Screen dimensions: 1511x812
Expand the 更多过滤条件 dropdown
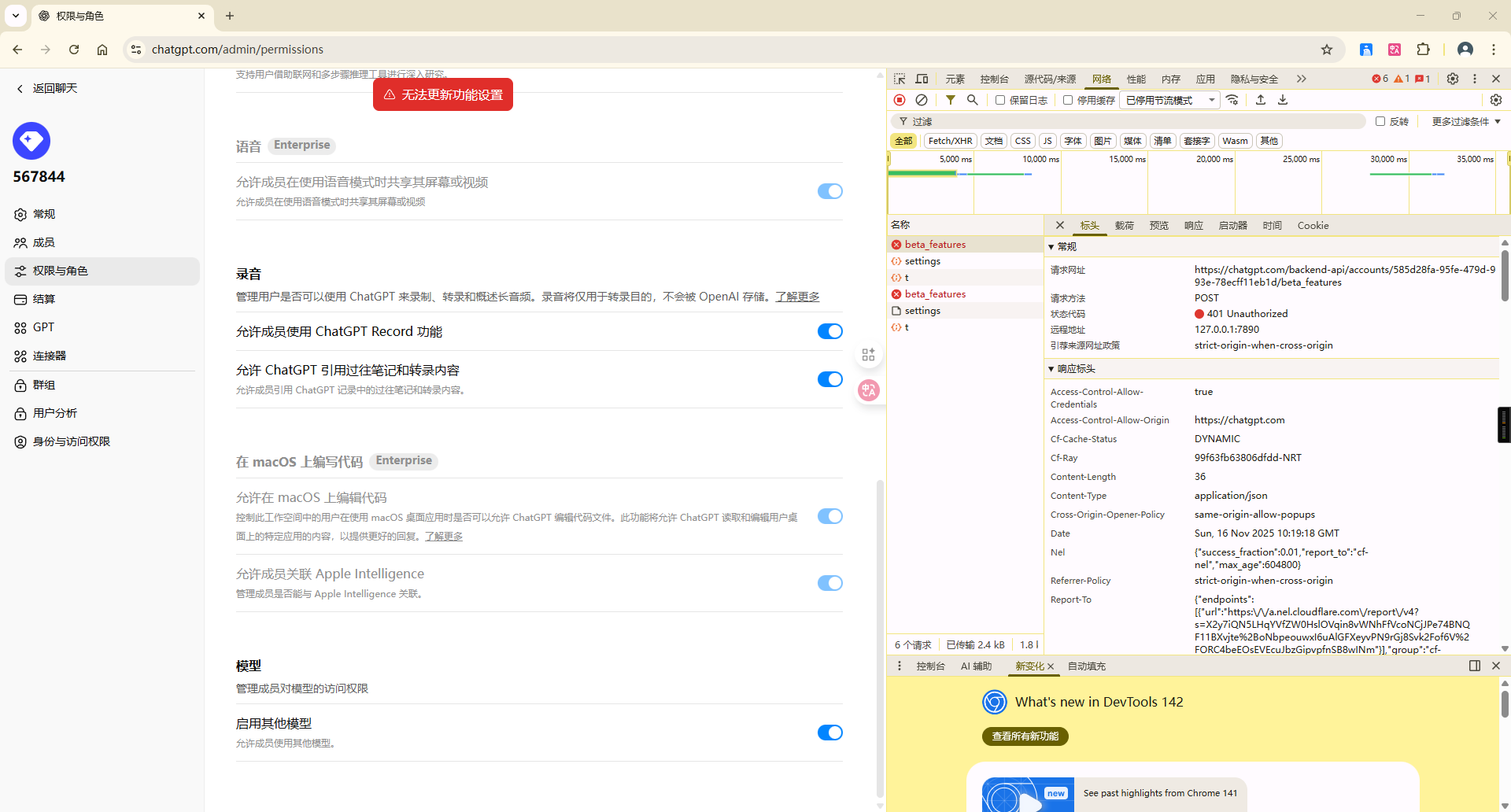[1466, 122]
